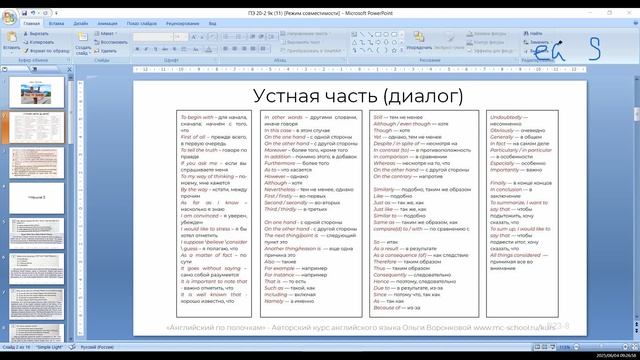Viewport: 640px width, 360px height.
Task: Activate Format Painter (Формат по образцу)
Action: click(46, 51)
